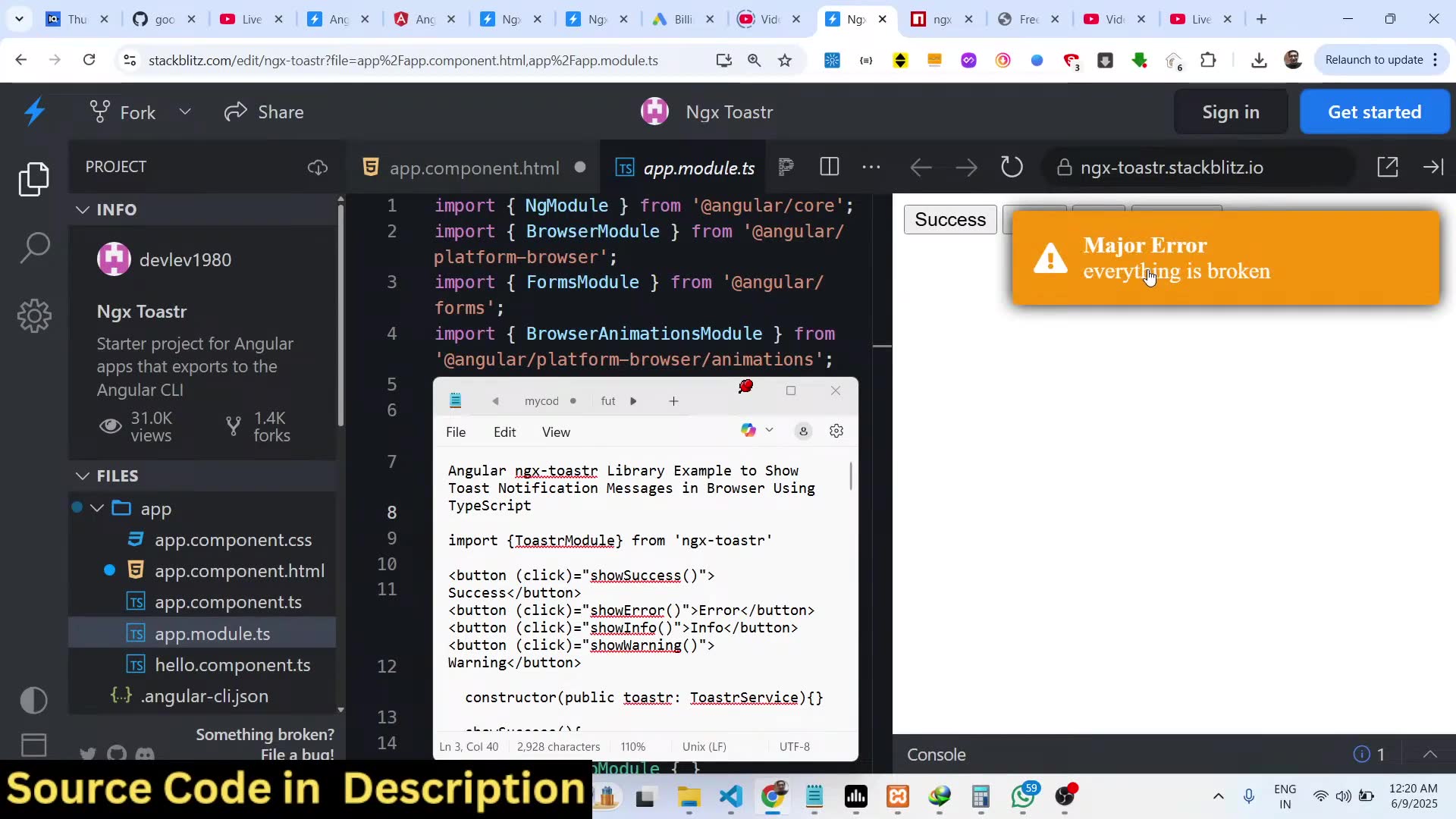Click the Fork button
1456x819 pixels.
tap(123, 112)
